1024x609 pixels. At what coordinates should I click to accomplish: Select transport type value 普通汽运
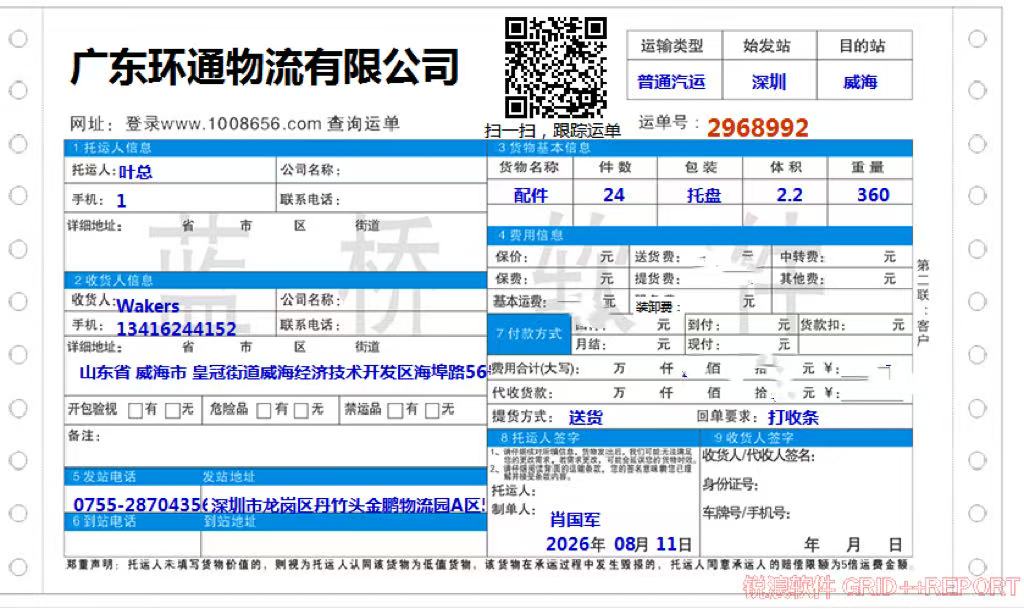tap(671, 82)
